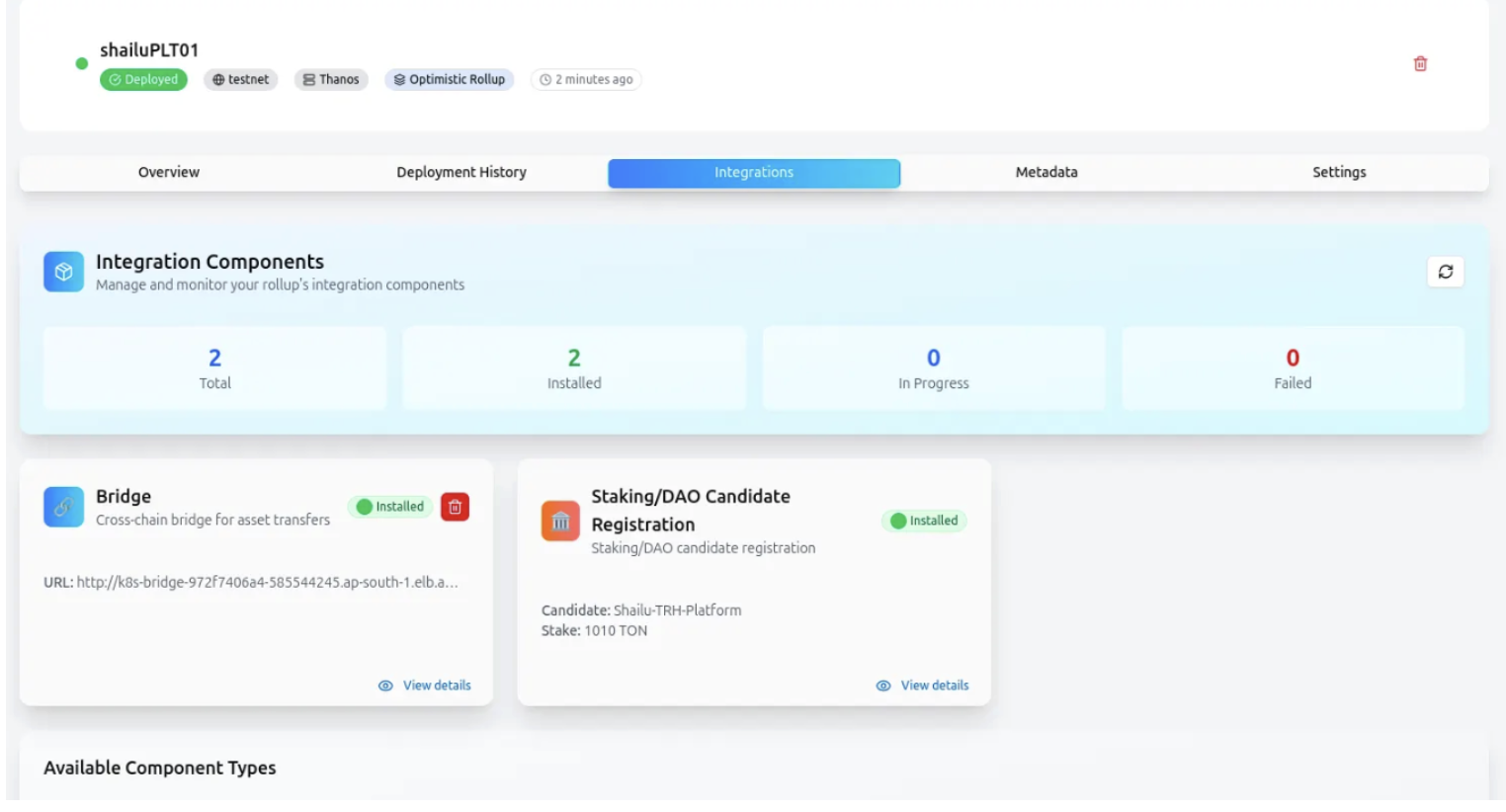
Task: Switch to the Deployment History tab
Action: (x=461, y=172)
